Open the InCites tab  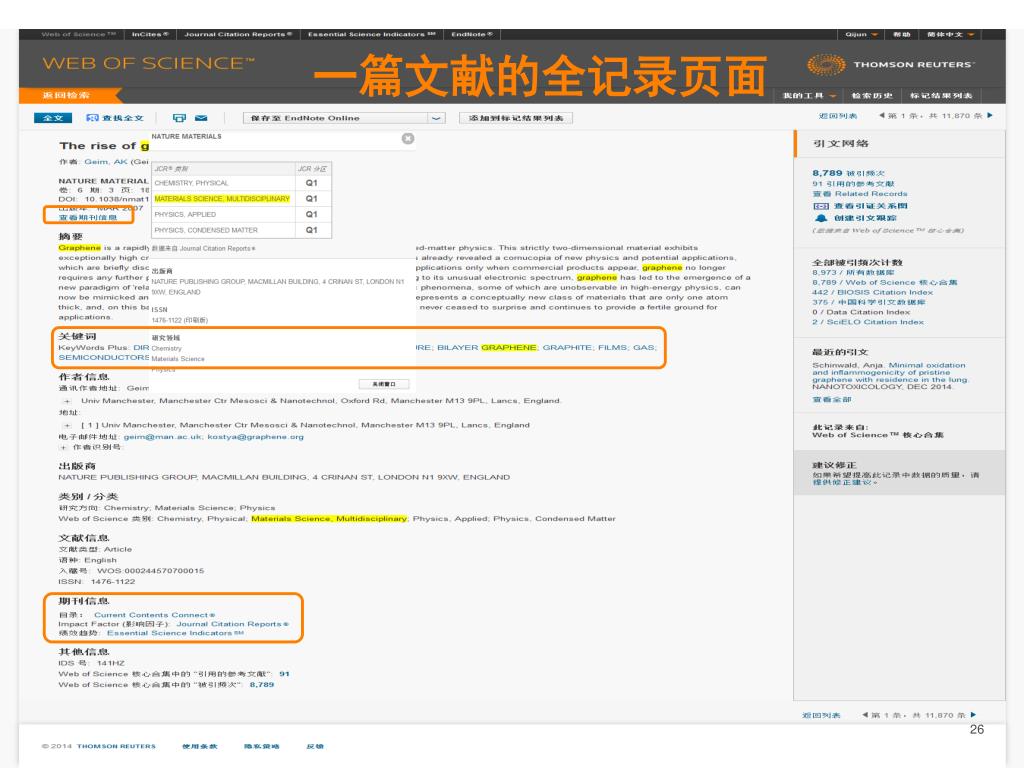pos(150,35)
